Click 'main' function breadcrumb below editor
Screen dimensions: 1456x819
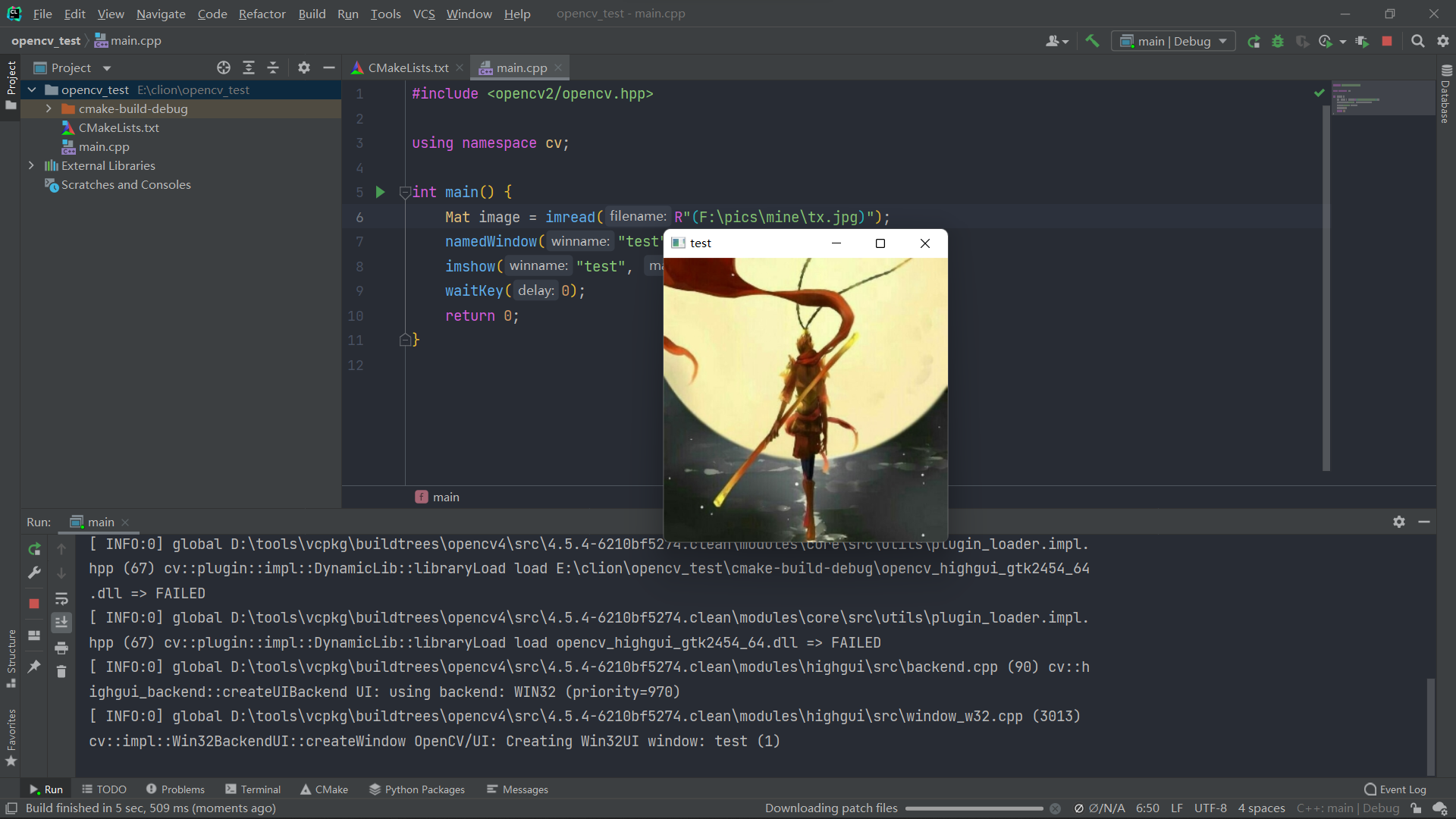click(437, 497)
